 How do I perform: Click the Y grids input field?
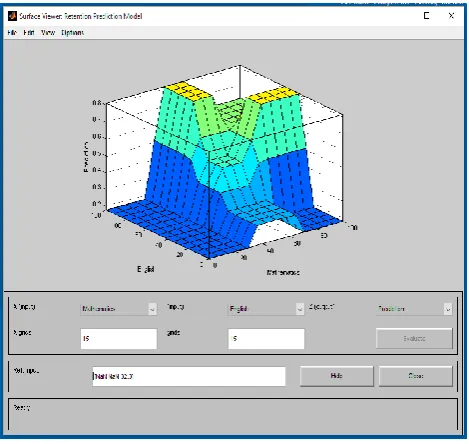click(266, 339)
